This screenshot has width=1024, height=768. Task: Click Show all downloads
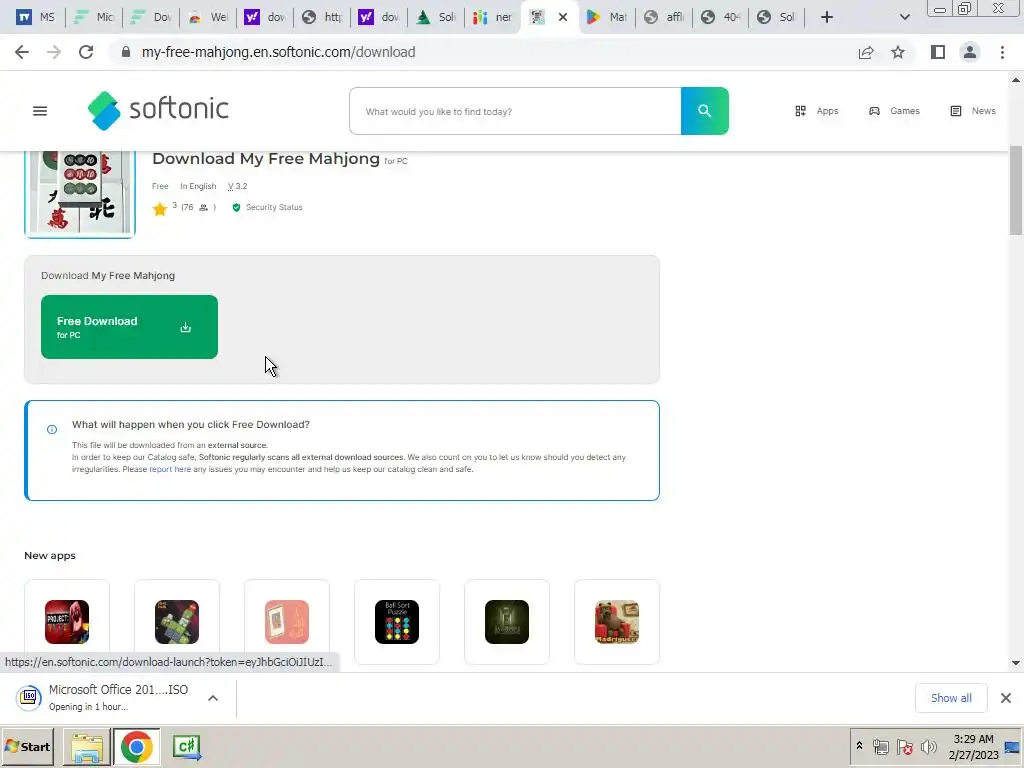coord(951,698)
